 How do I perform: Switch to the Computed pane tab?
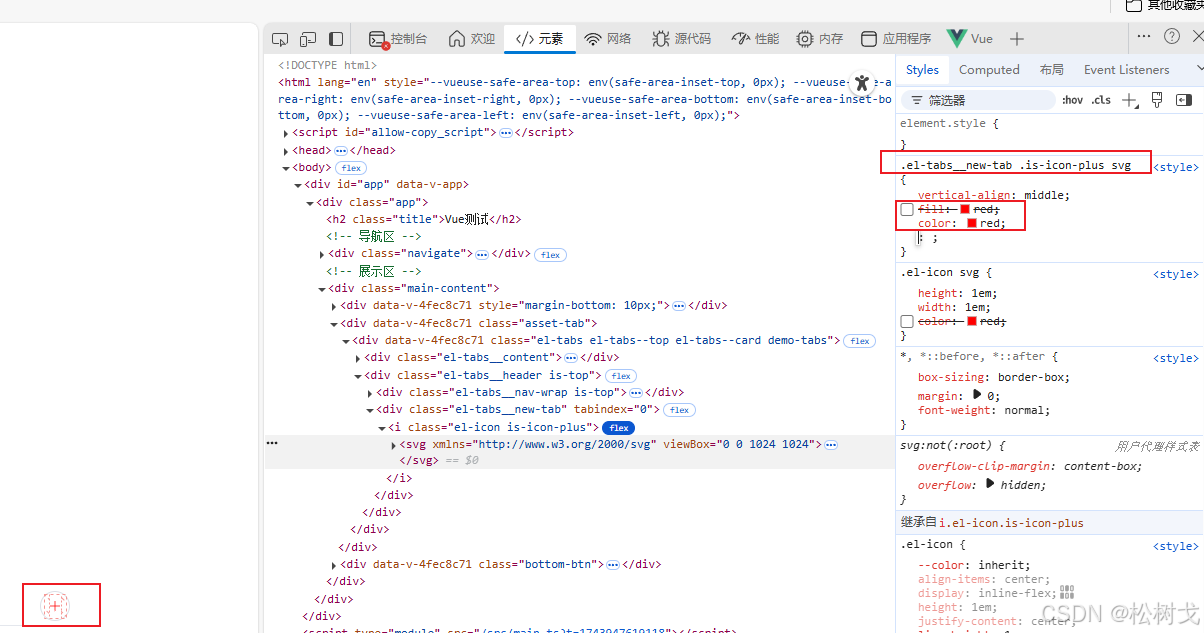click(989, 69)
